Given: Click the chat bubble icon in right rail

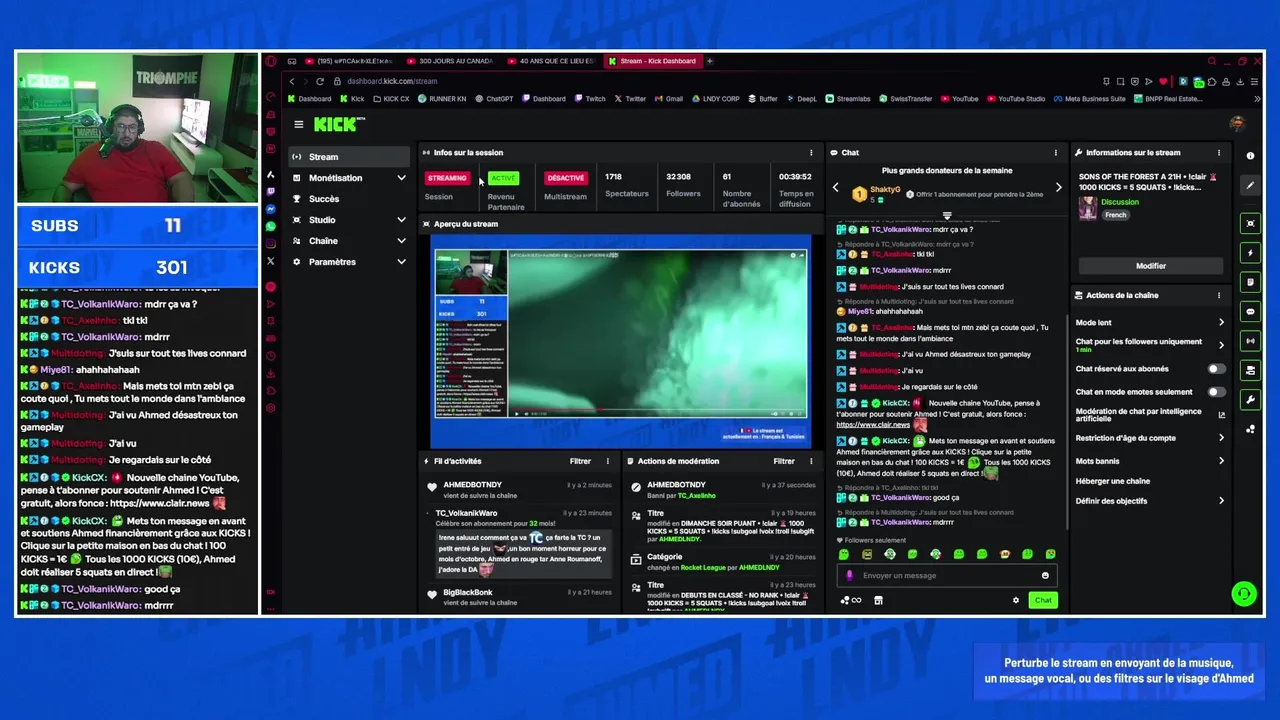Looking at the screenshot, I should click(x=1250, y=312).
